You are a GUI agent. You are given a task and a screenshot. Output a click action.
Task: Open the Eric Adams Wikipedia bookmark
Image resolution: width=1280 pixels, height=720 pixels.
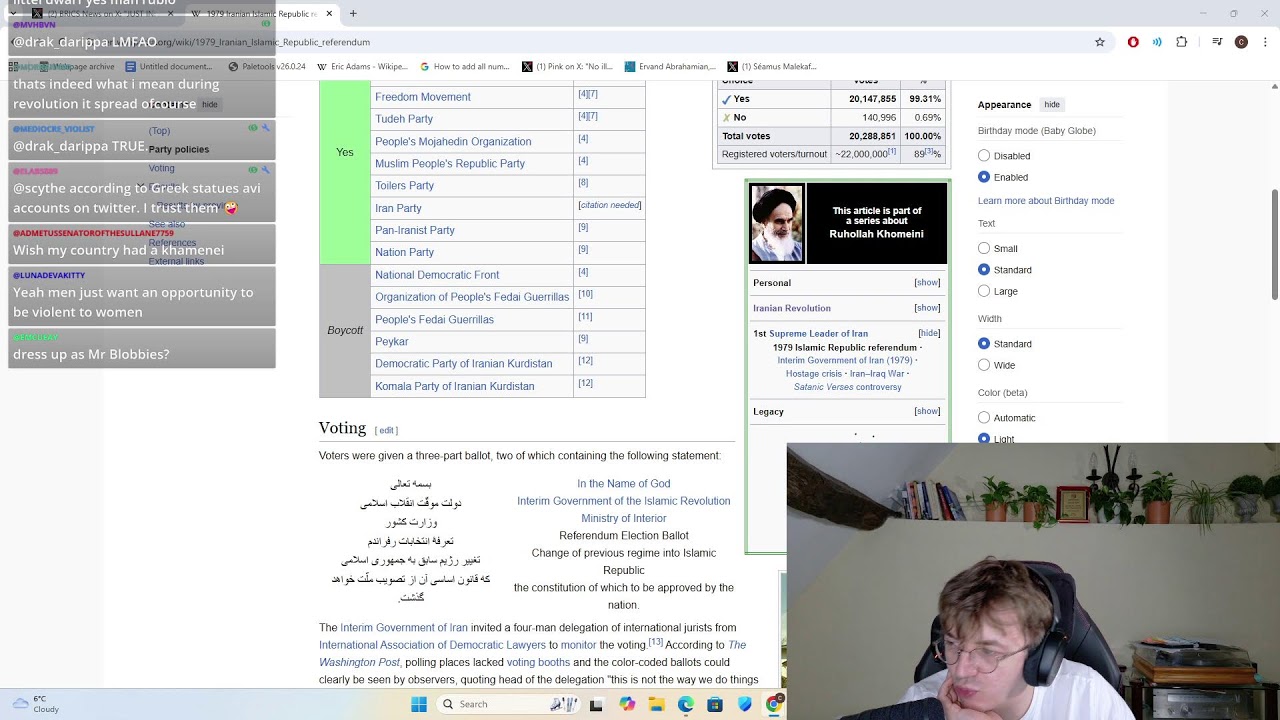(362, 67)
